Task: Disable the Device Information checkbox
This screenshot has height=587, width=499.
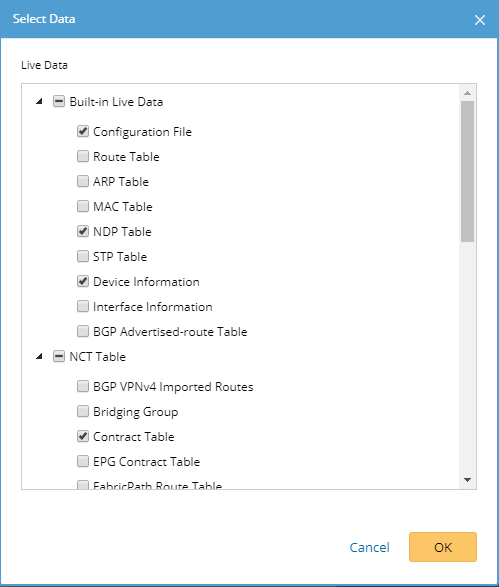Action: tap(83, 281)
